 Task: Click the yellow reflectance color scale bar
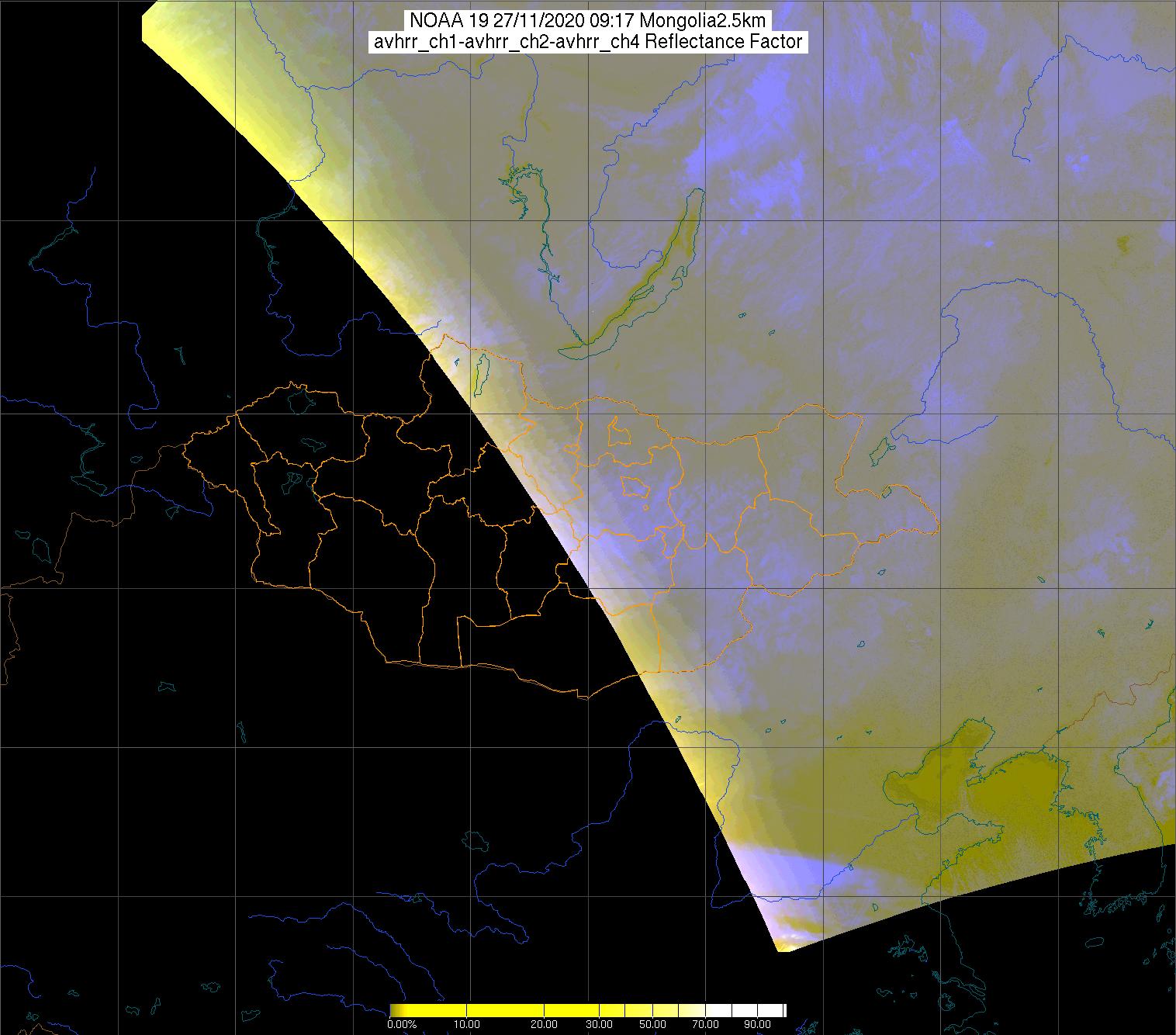588,1010
